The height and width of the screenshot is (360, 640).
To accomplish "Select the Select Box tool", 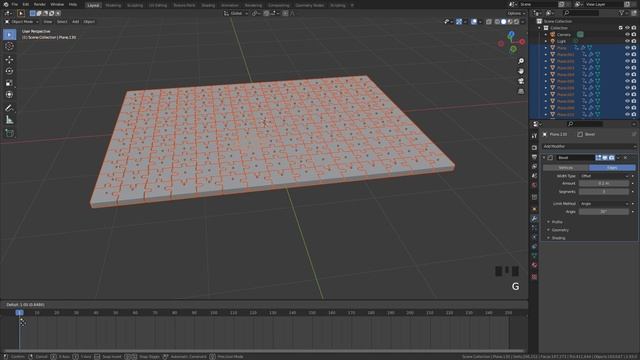I will point(9,34).
